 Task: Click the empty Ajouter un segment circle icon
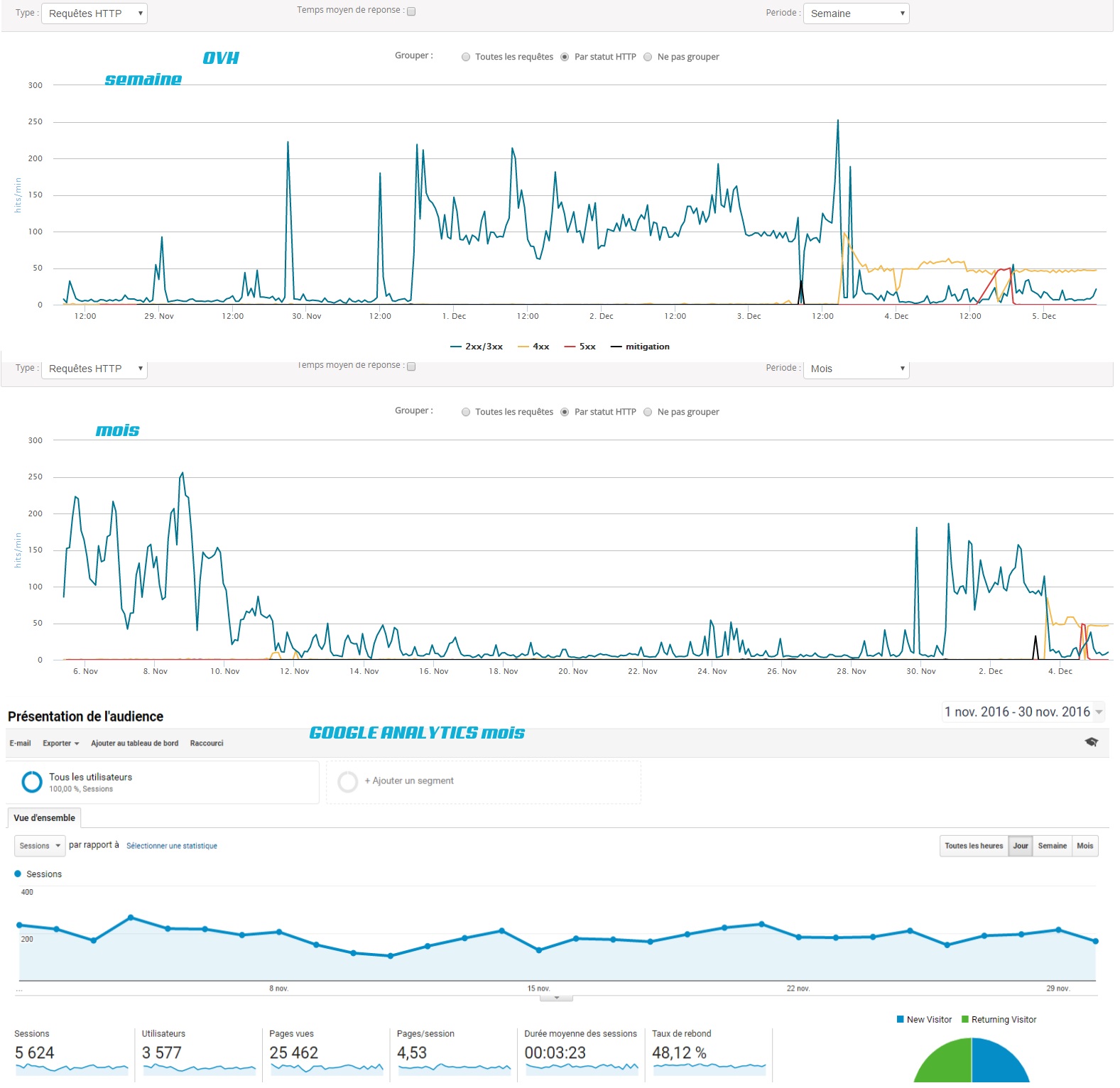[x=348, y=782]
